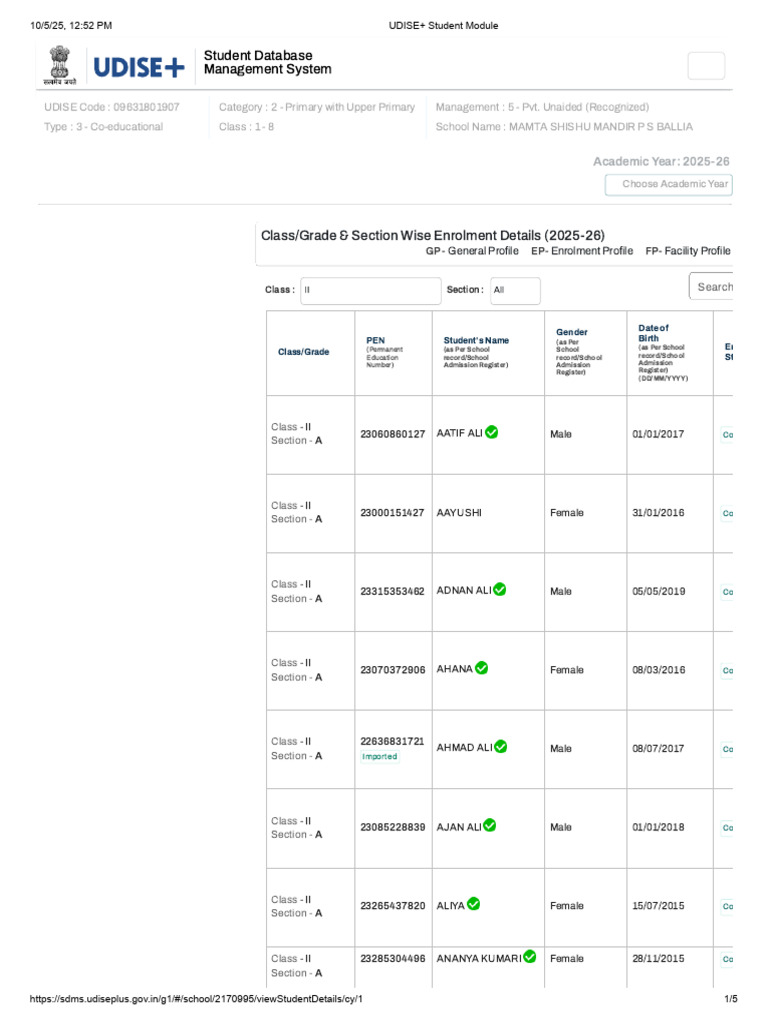Click PEN 23285304496
This screenshot has height=1024, width=768.
(392, 959)
